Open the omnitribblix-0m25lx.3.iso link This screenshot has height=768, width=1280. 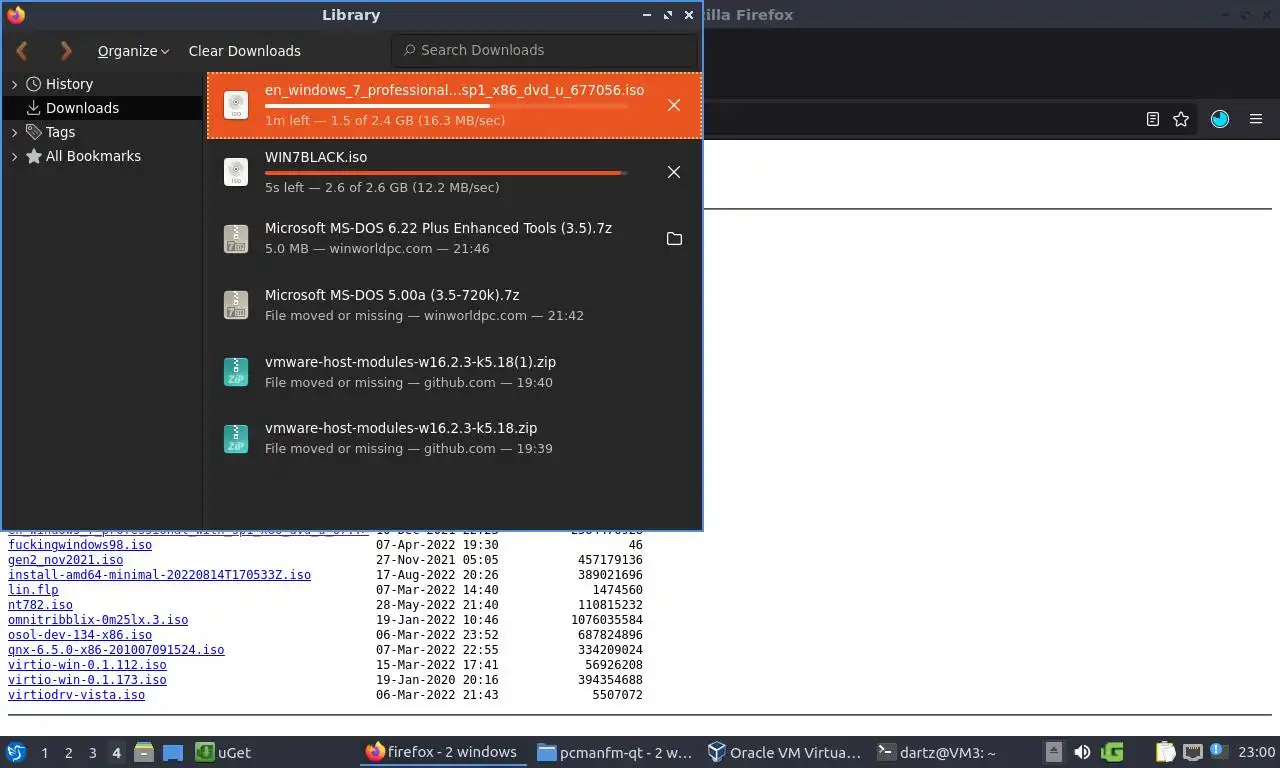pos(98,620)
